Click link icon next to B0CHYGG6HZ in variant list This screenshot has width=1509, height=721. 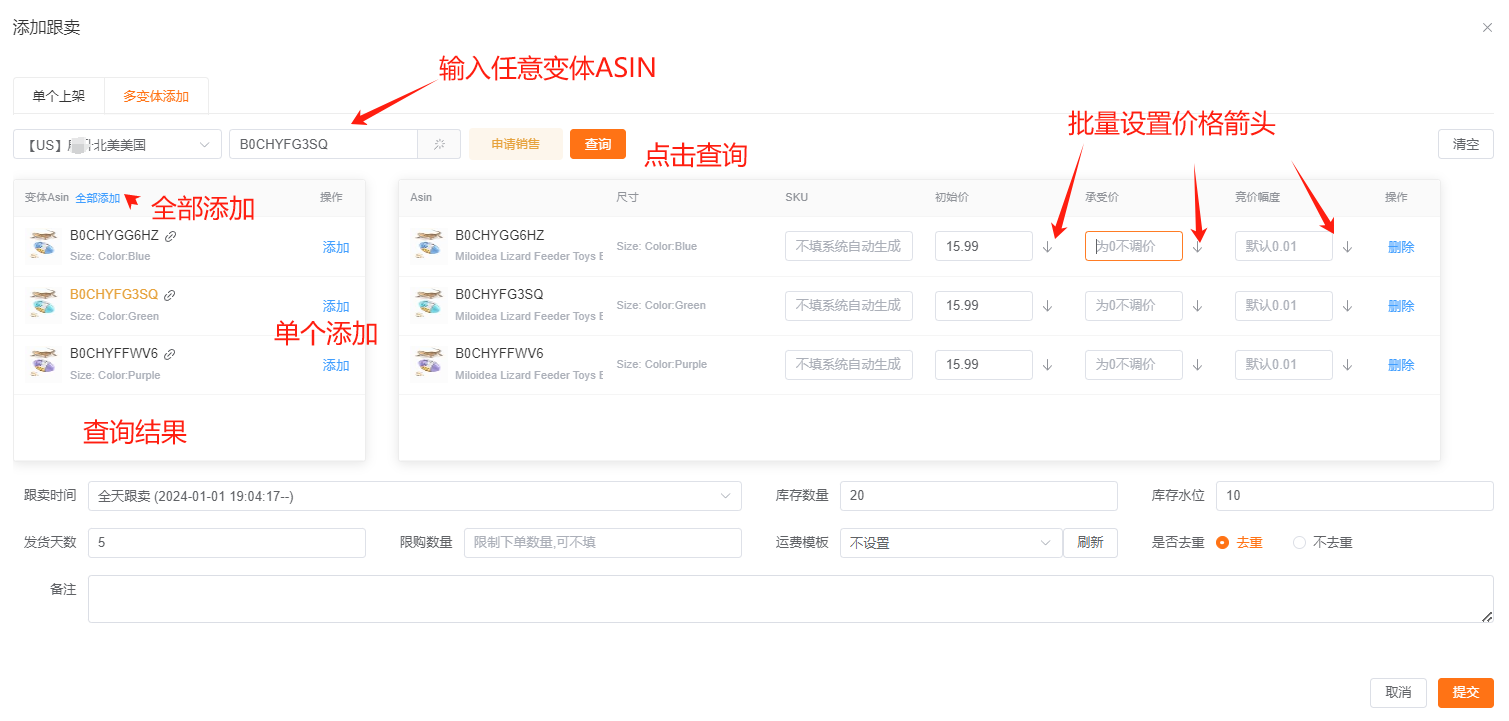[x=170, y=236]
